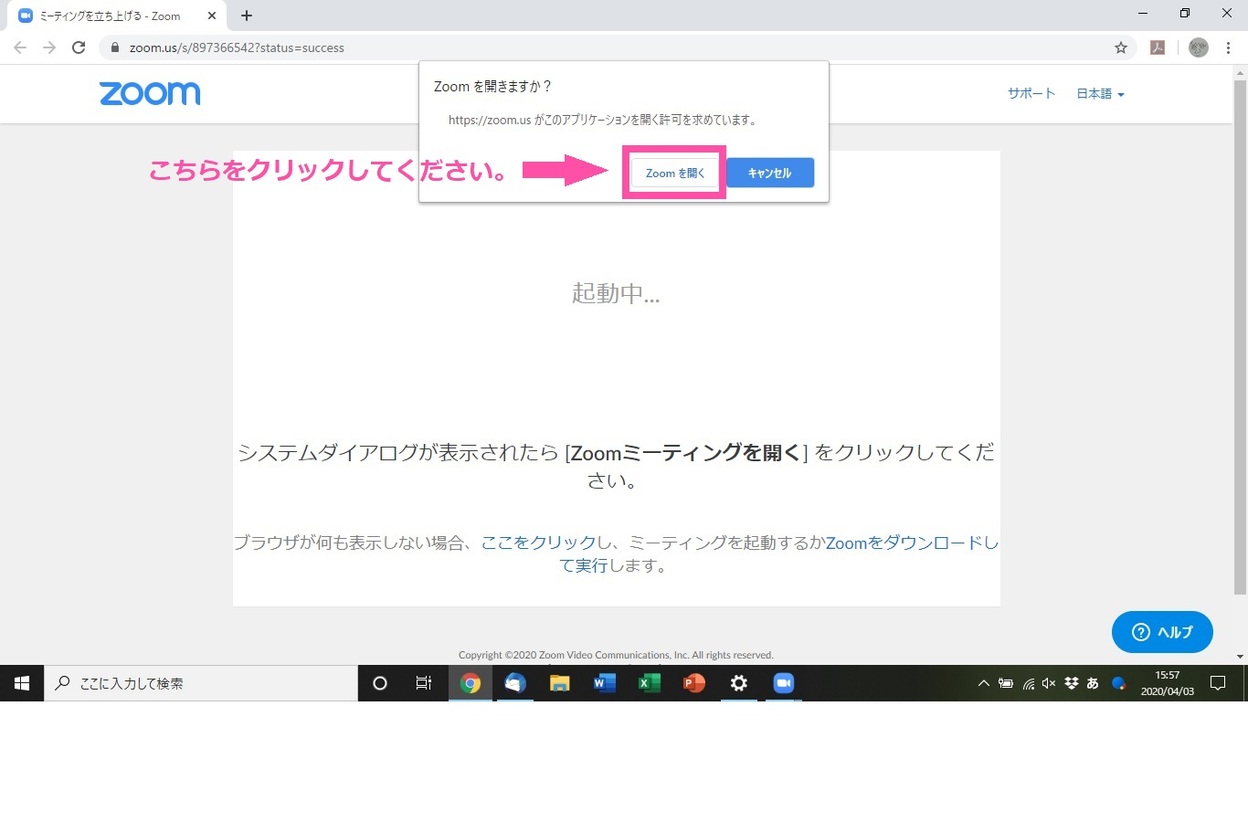The width and height of the screenshot is (1248, 822).
Task: Open File Explorer from taskbar
Action: coord(559,683)
